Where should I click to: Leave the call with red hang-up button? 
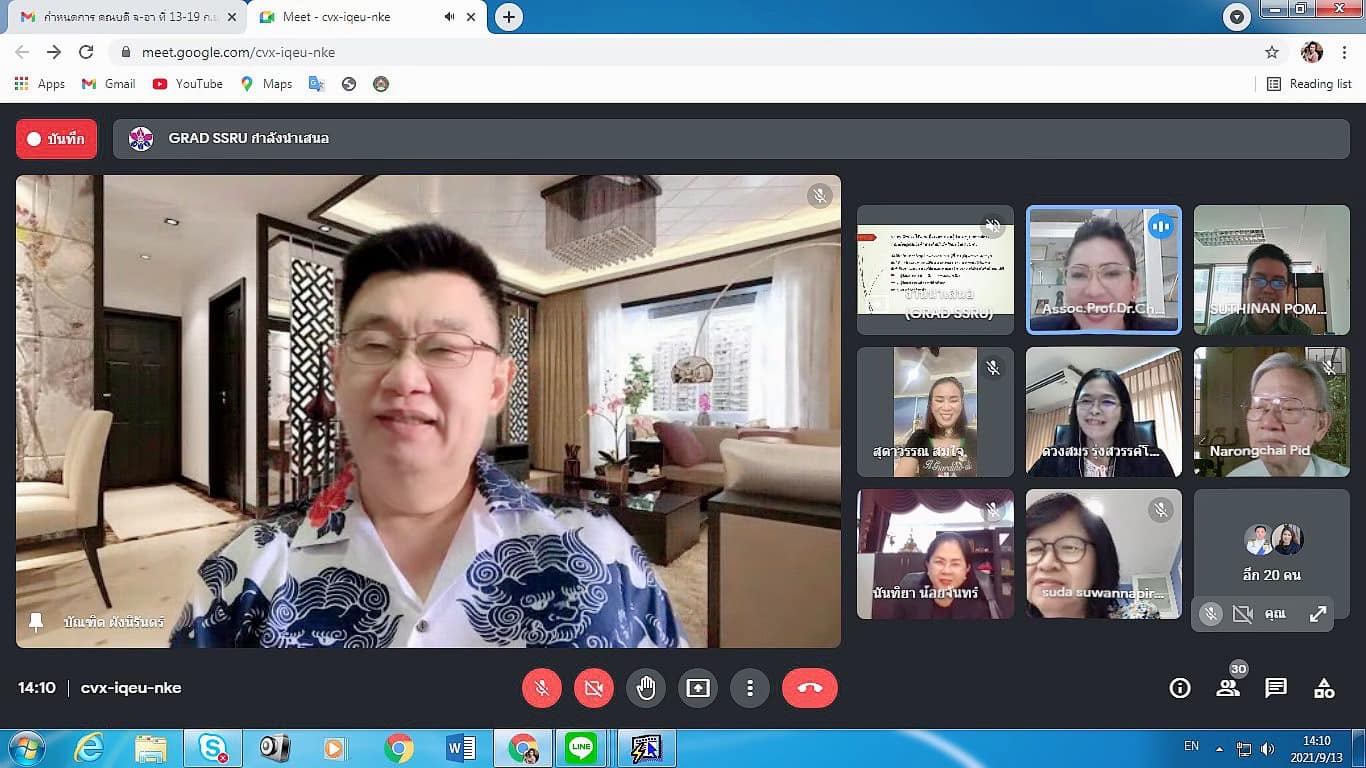coord(809,688)
